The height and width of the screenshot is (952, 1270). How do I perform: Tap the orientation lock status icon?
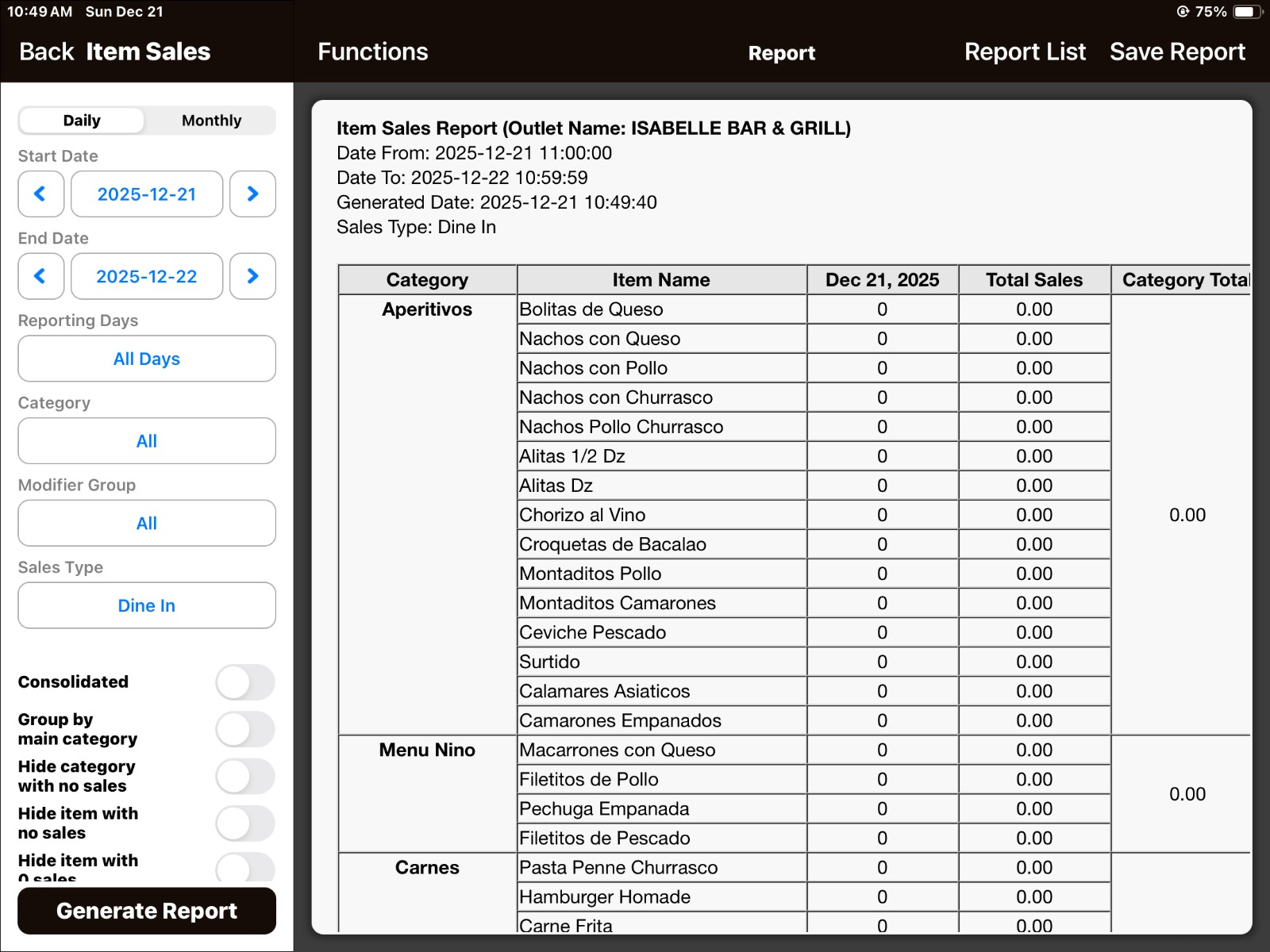tap(1183, 12)
